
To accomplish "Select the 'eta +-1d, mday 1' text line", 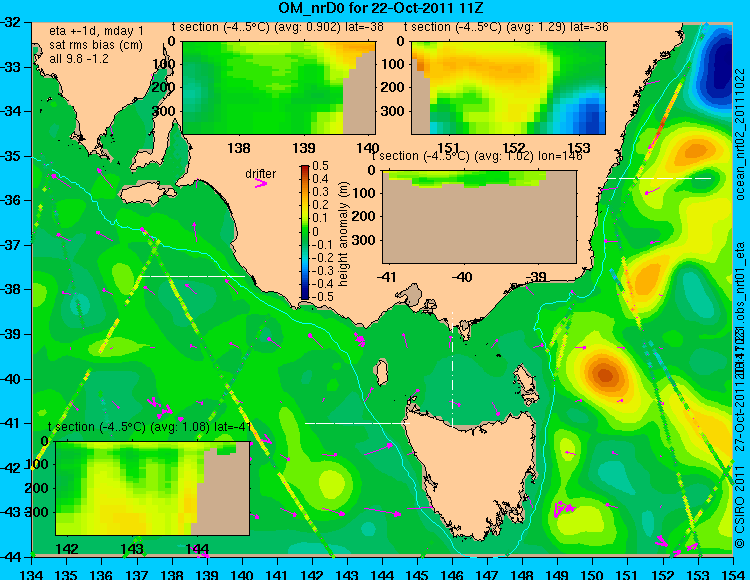I will coord(96,31).
